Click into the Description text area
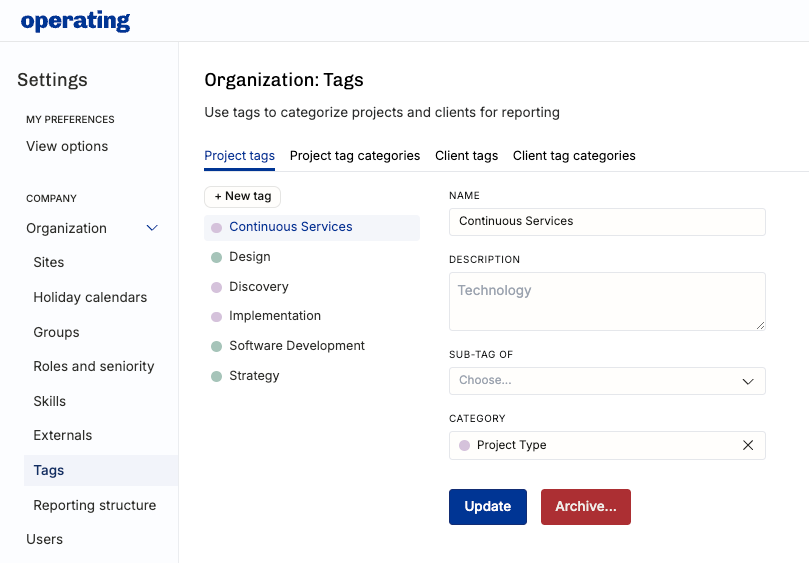 click(606, 301)
